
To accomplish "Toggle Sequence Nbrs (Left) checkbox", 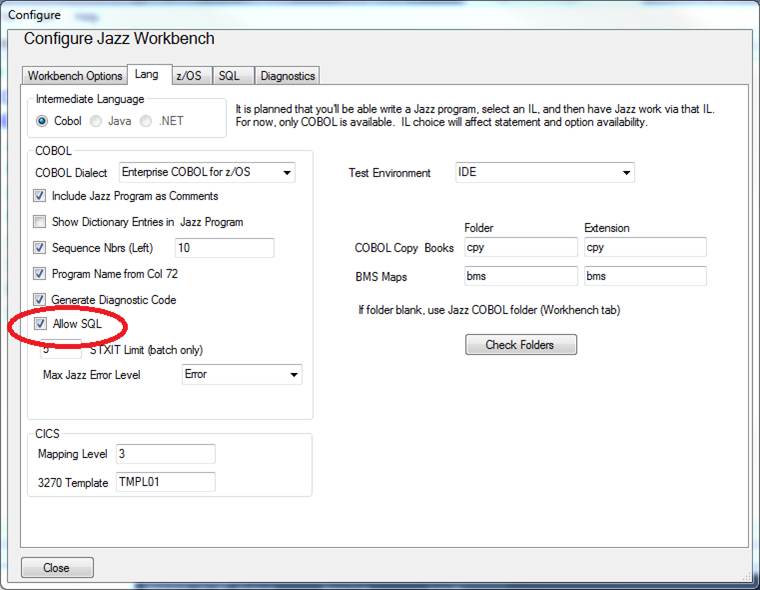I will 39,248.
